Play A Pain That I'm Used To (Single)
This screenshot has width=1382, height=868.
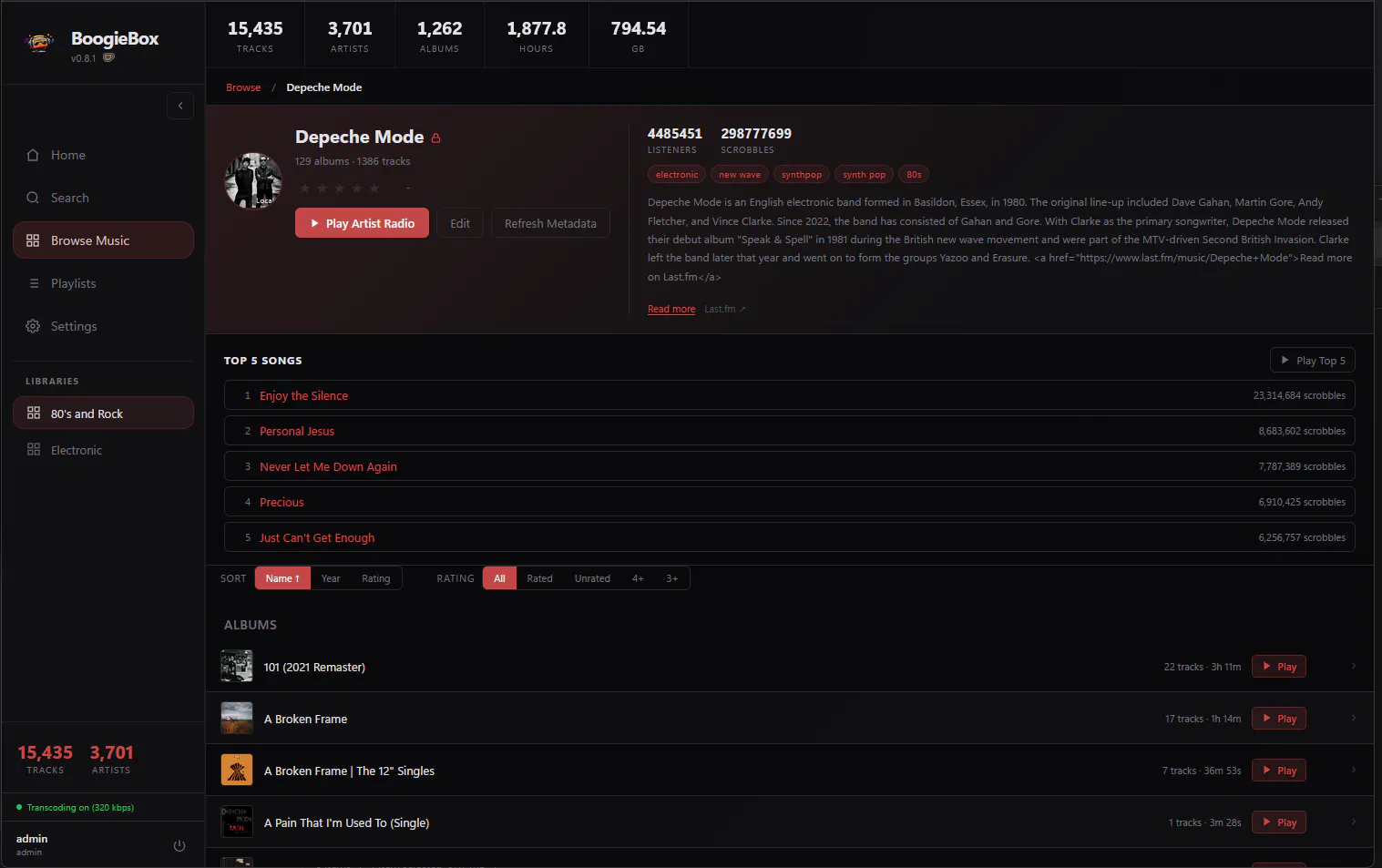1279,822
